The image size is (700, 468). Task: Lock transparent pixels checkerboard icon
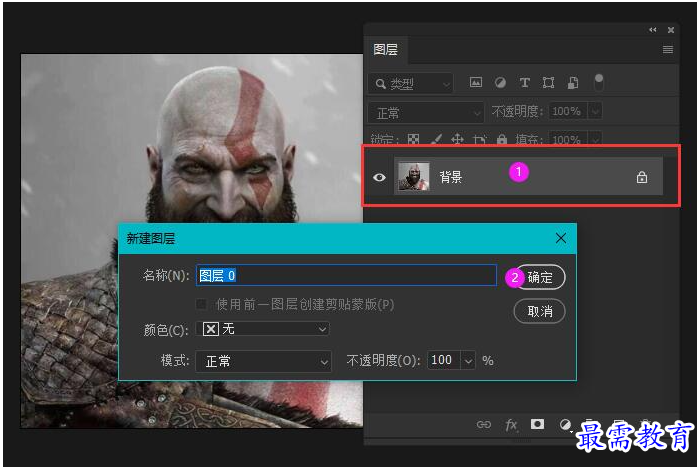(413, 140)
